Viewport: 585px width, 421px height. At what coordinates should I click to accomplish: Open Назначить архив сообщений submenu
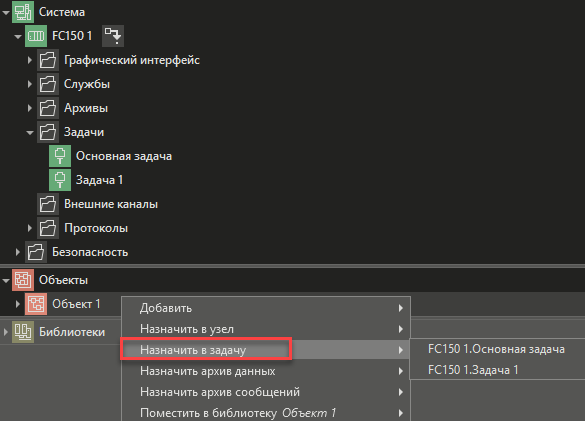266,392
